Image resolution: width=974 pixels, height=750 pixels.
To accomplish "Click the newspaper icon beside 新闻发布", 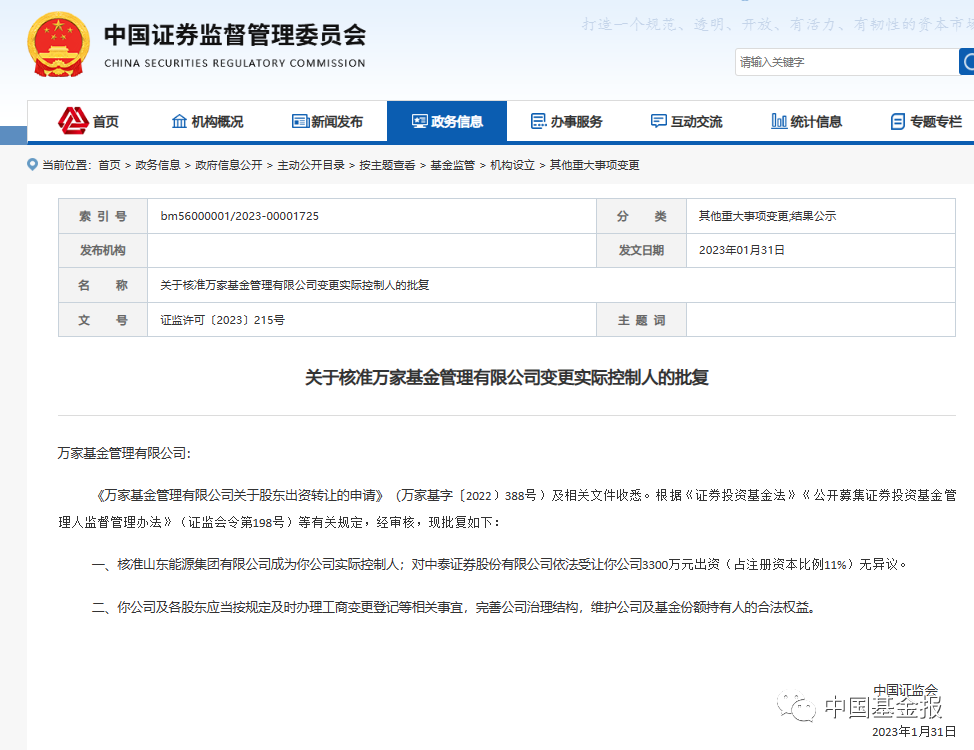I will pos(301,121).
